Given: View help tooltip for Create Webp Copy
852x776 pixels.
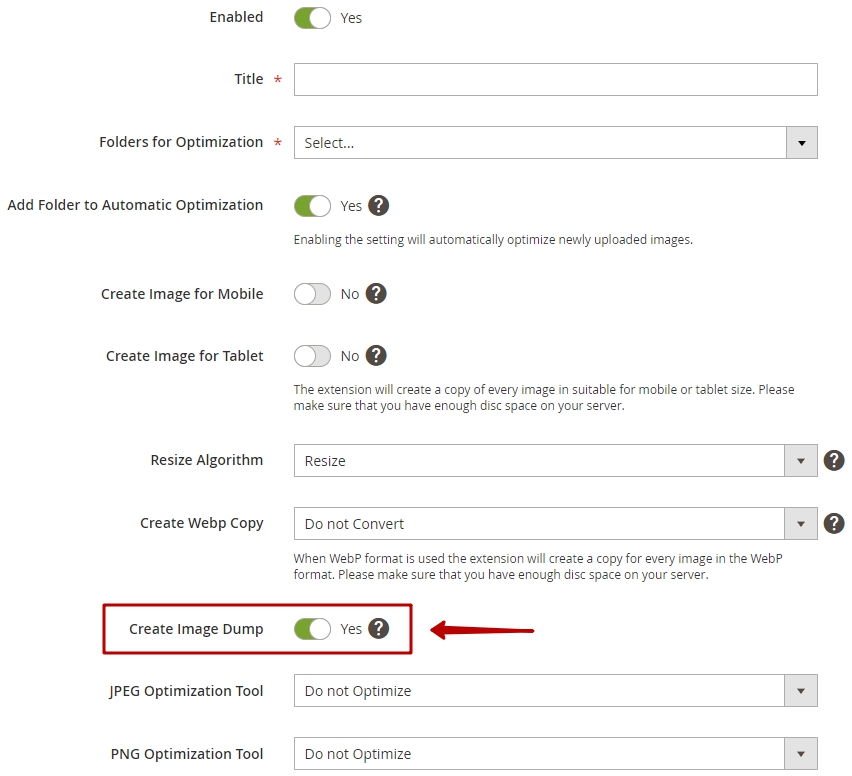Looking at the screenshot, I should pos(834,523).
